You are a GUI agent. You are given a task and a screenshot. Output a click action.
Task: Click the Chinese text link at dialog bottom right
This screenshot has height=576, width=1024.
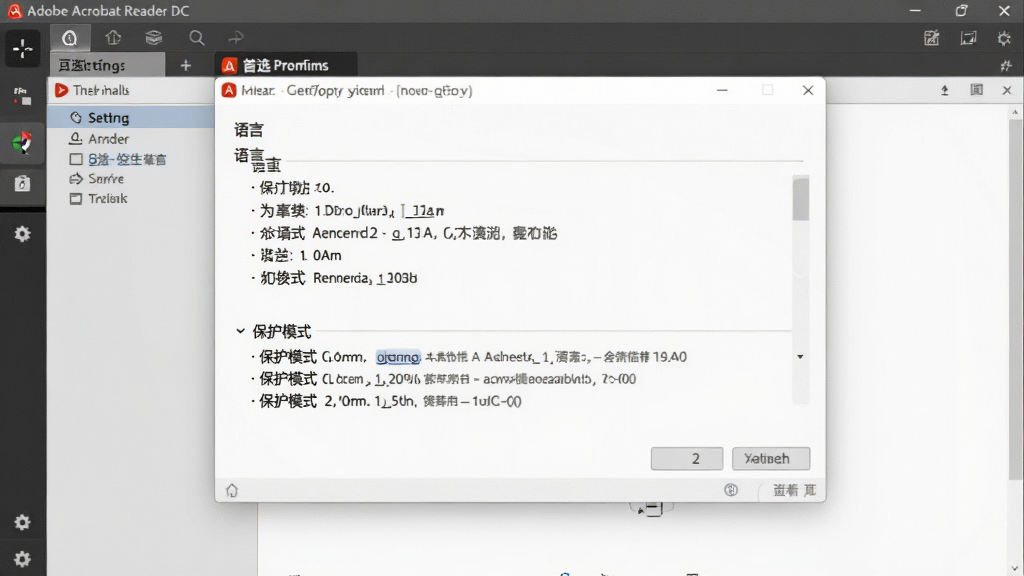[794, 490]
